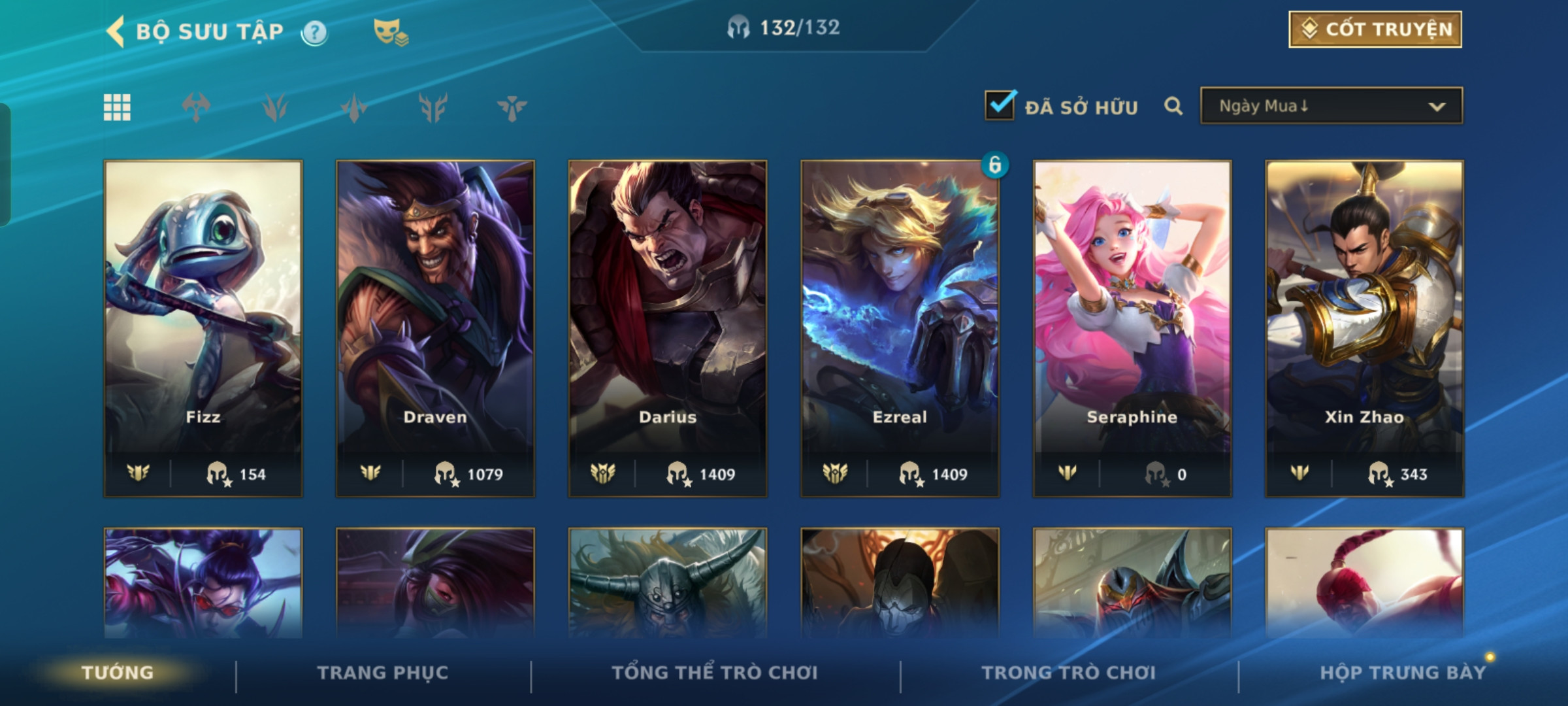Viewport: 1568px width, 706px height.
Task: Switch to the Trang Phục tab
Action: tap(383, 673)
